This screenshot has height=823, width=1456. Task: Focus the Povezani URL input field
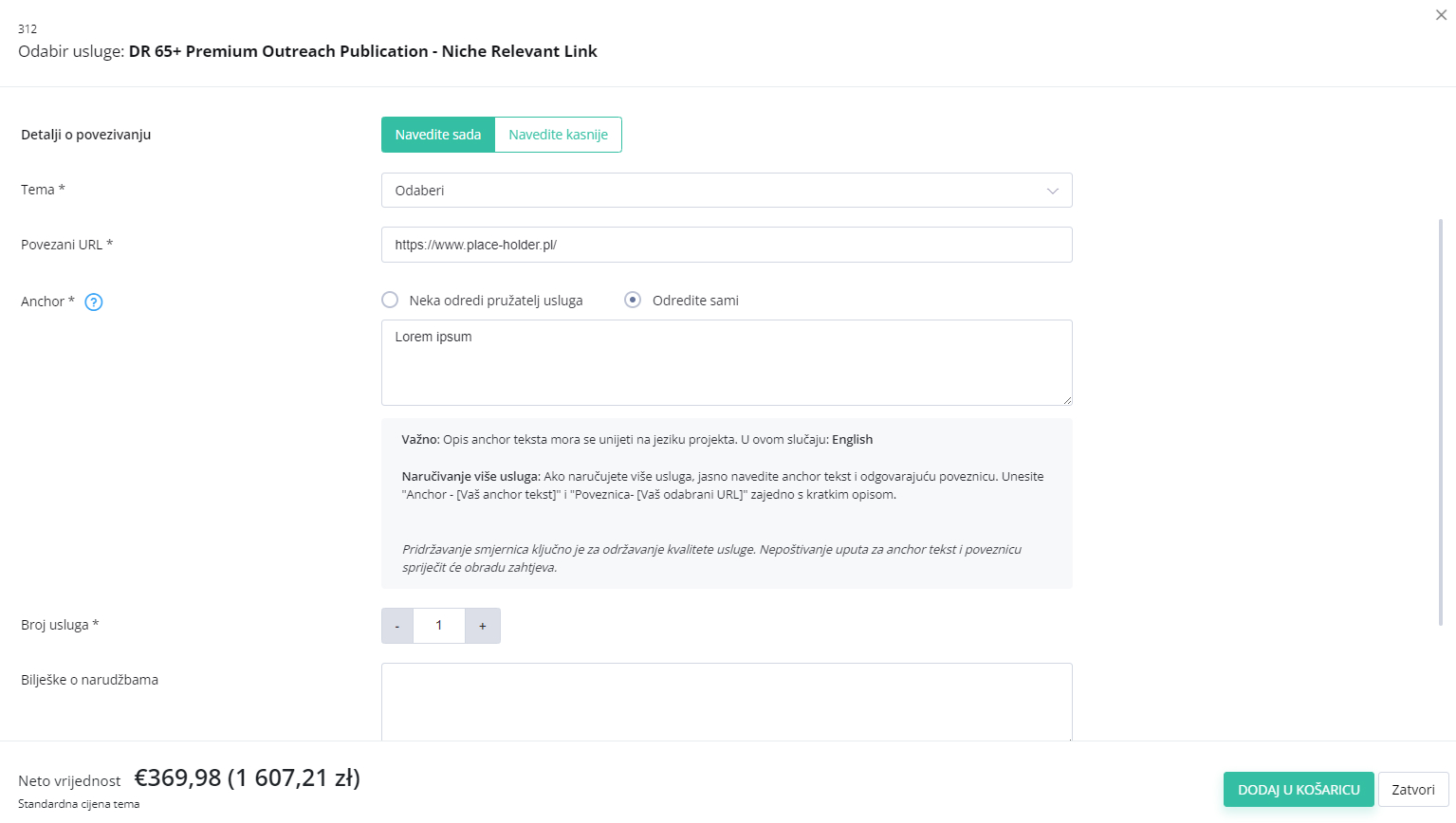coord(727,245)
